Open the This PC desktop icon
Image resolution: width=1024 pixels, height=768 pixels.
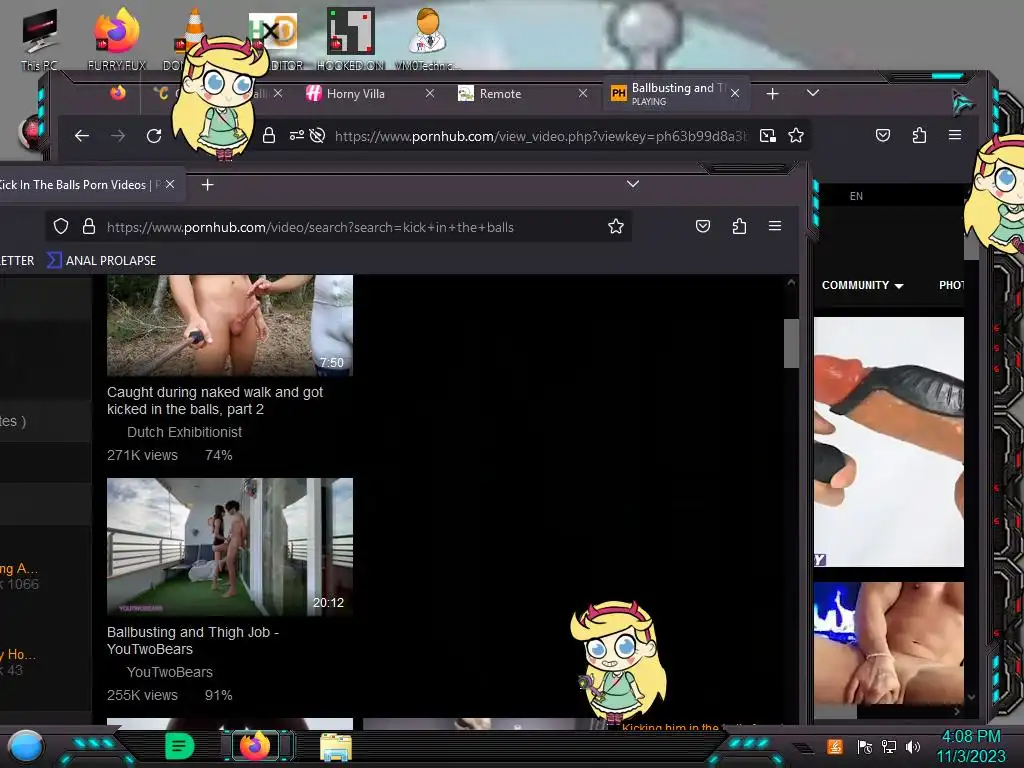point(39,39)
